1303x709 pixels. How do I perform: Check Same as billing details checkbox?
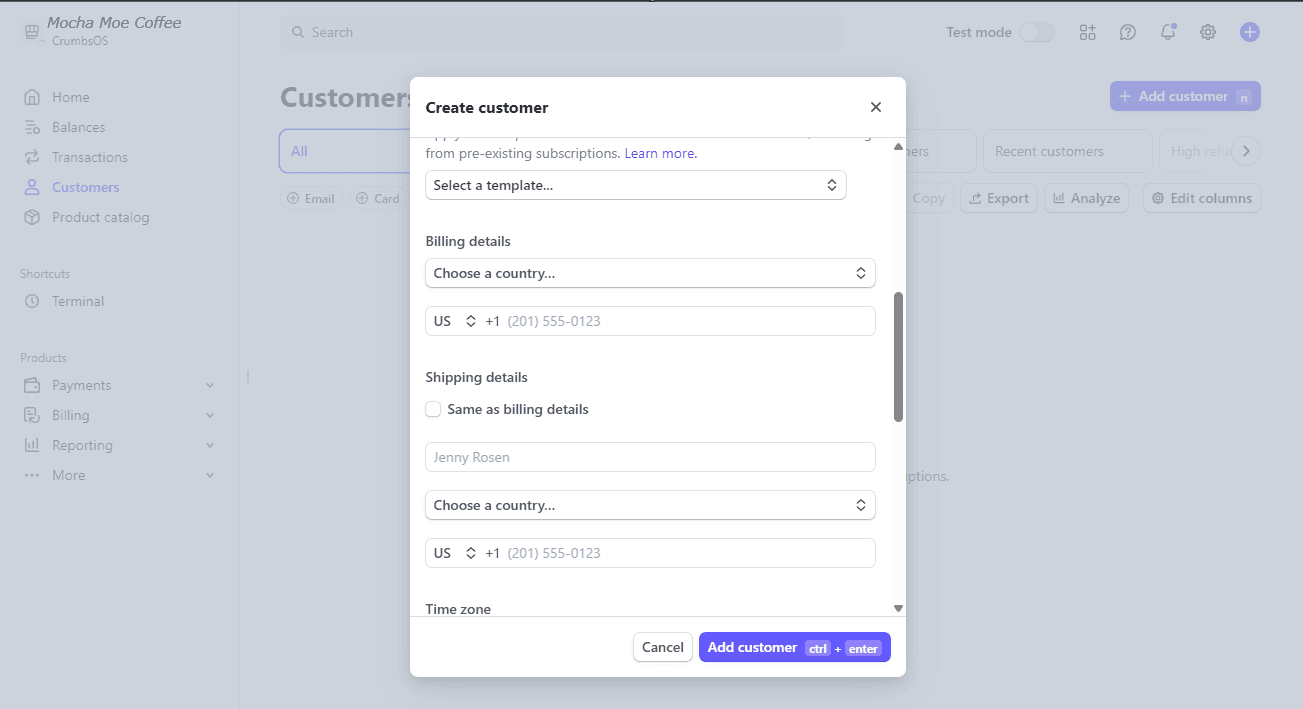(433, 409)
